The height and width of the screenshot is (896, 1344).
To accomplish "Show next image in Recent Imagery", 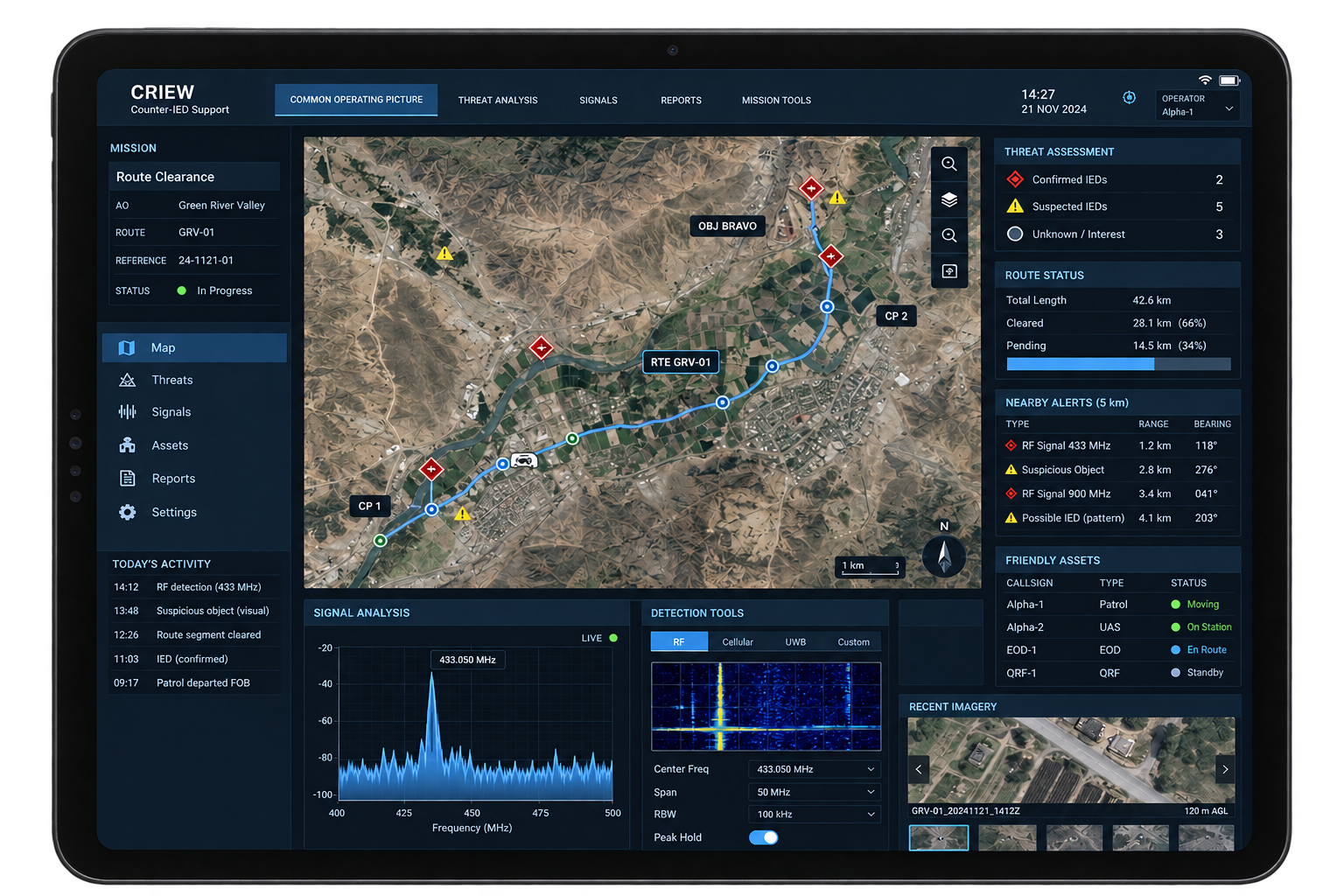I will pyautogui.click(x=1225, y=769).
